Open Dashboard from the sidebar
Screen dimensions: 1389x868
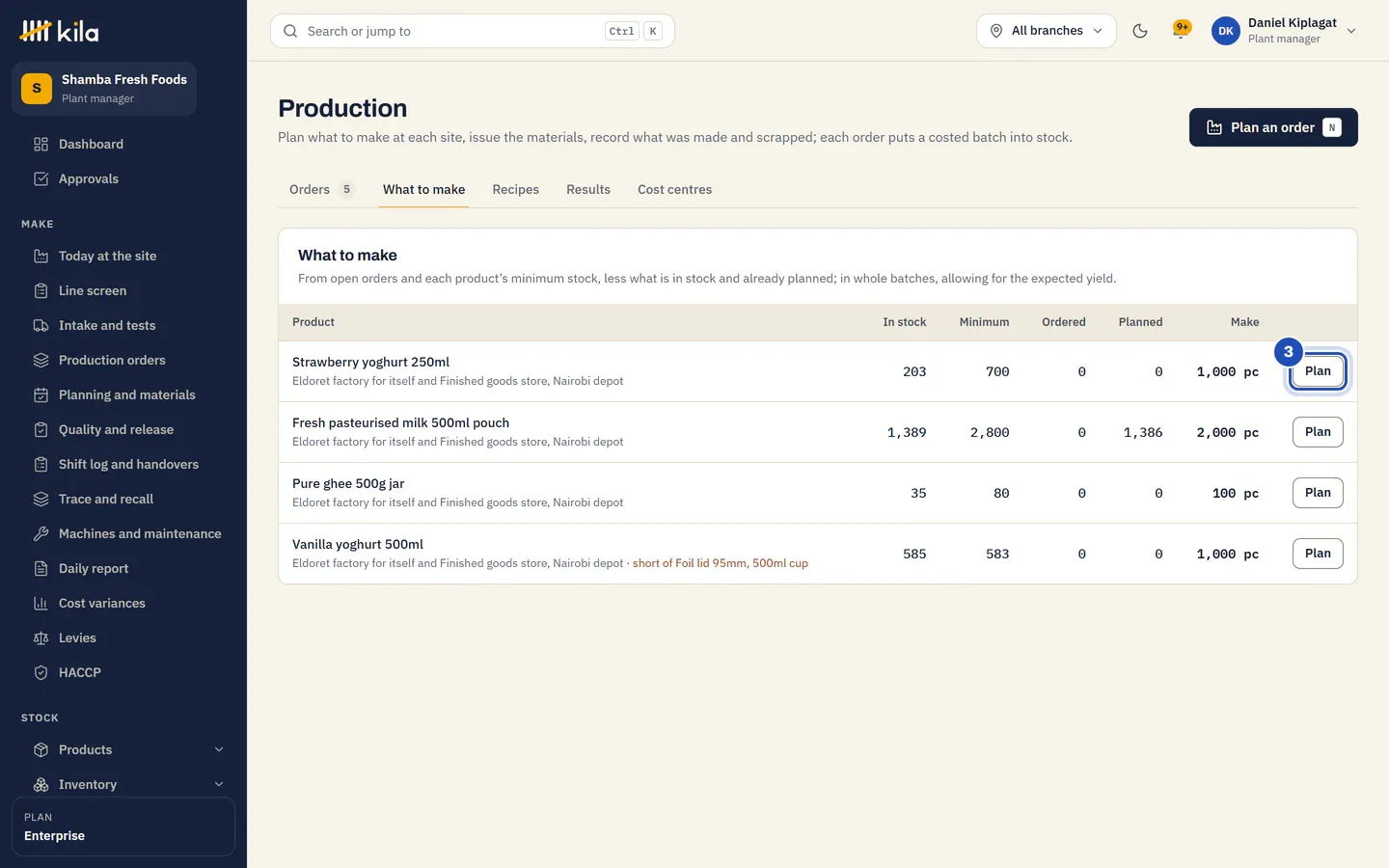tap(123, 144)
